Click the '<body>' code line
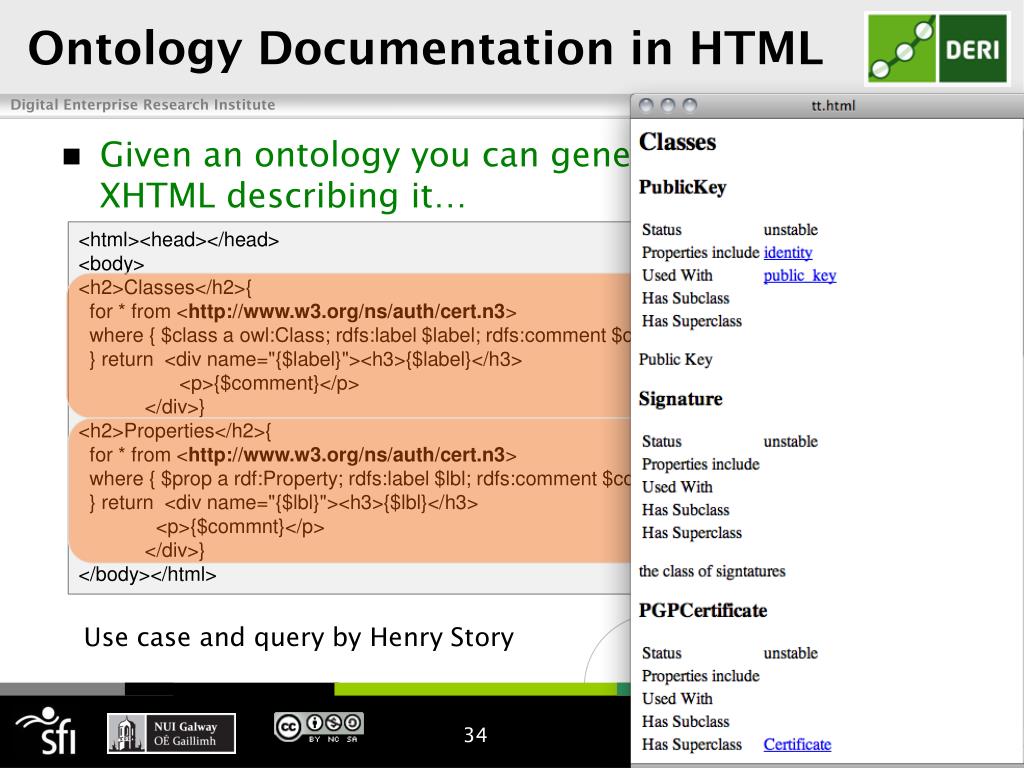The height and width of the screenshot is (768, 1024). pos(111,264)
